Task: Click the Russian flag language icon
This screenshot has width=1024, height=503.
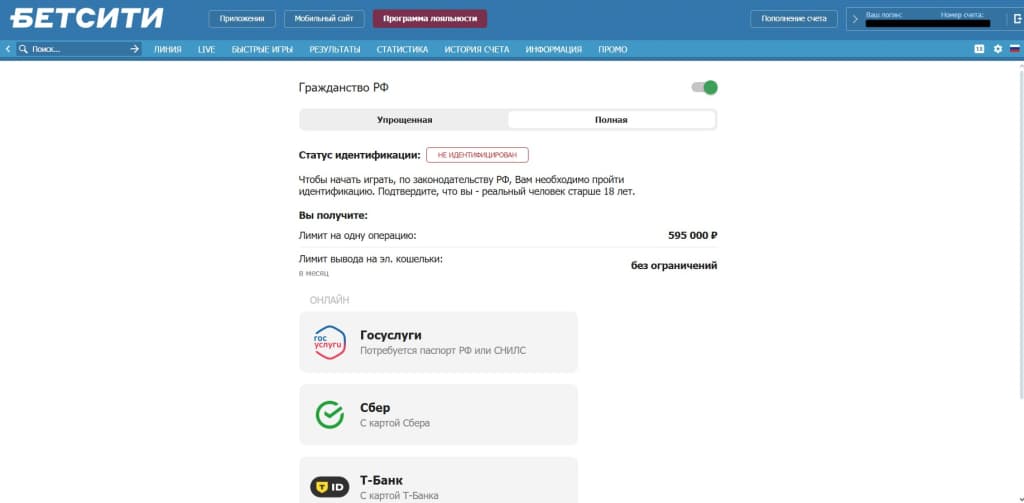Action: pos(1015,49)
